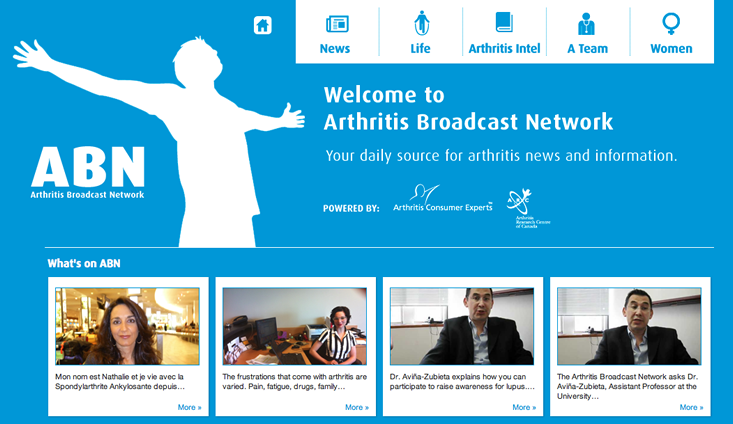Click the 'Welcome to Arthritis Broadcast Network' heading
Screen dimensions: 733x424
[468, 108]
